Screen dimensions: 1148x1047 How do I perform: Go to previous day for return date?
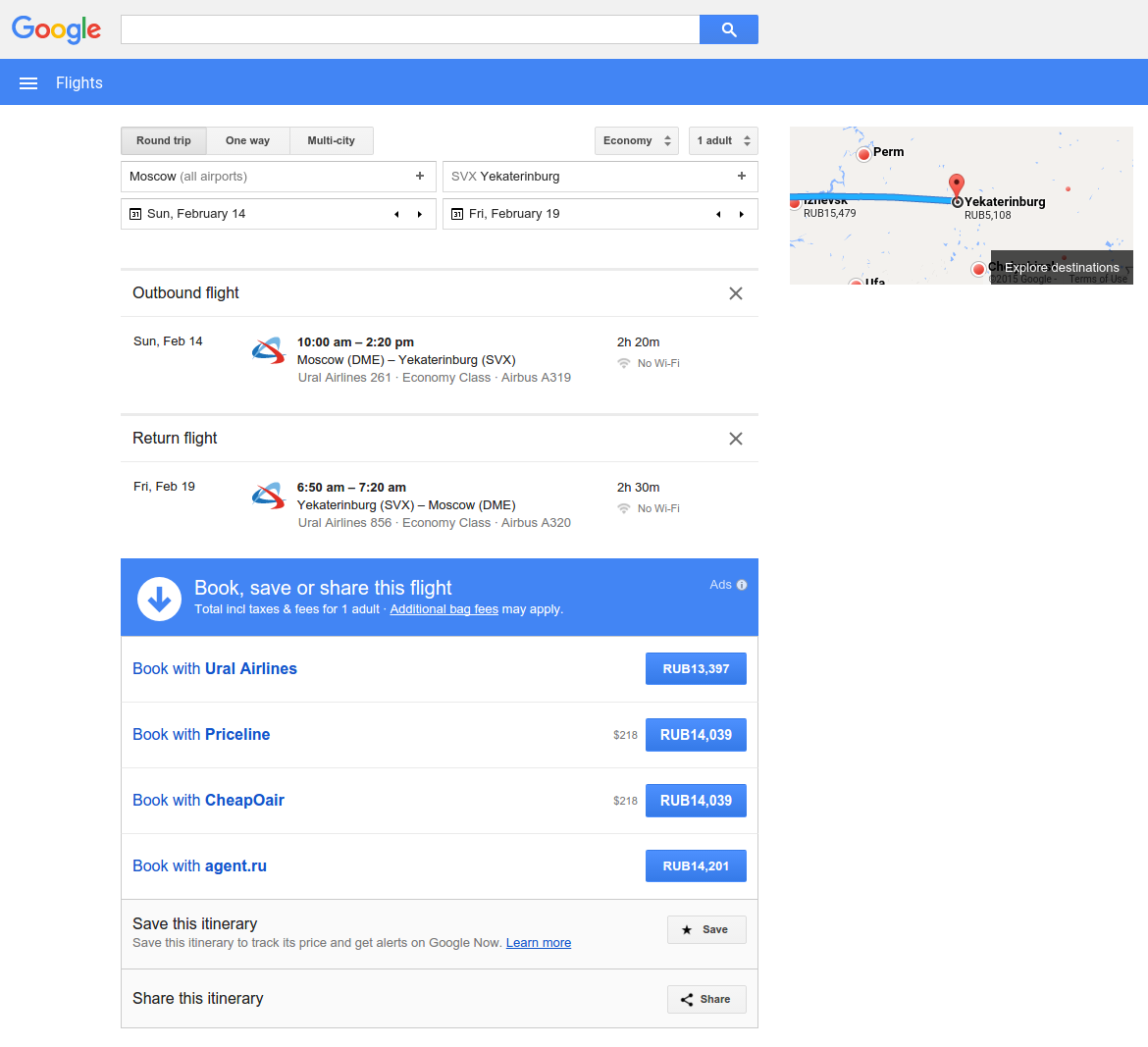pyautogui.click(x=718, y=214)
